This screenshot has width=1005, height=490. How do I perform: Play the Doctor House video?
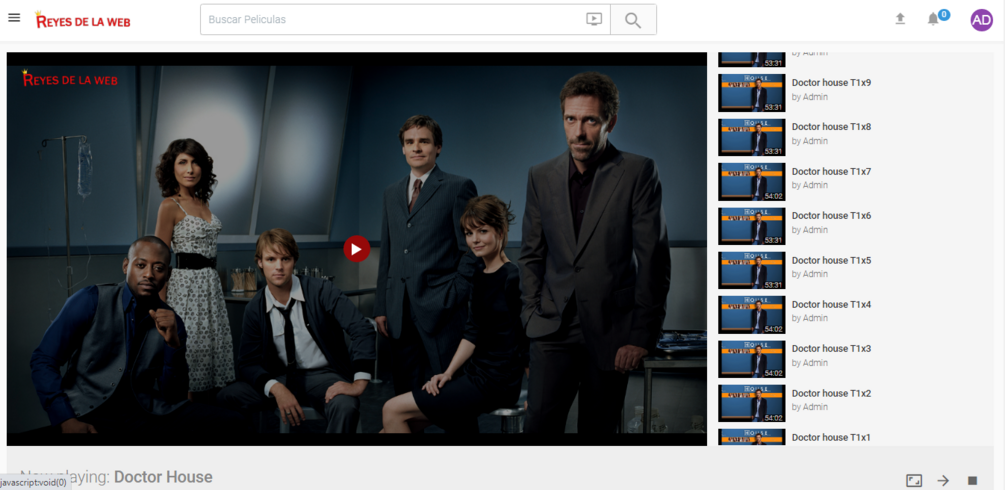coord(356,249)
